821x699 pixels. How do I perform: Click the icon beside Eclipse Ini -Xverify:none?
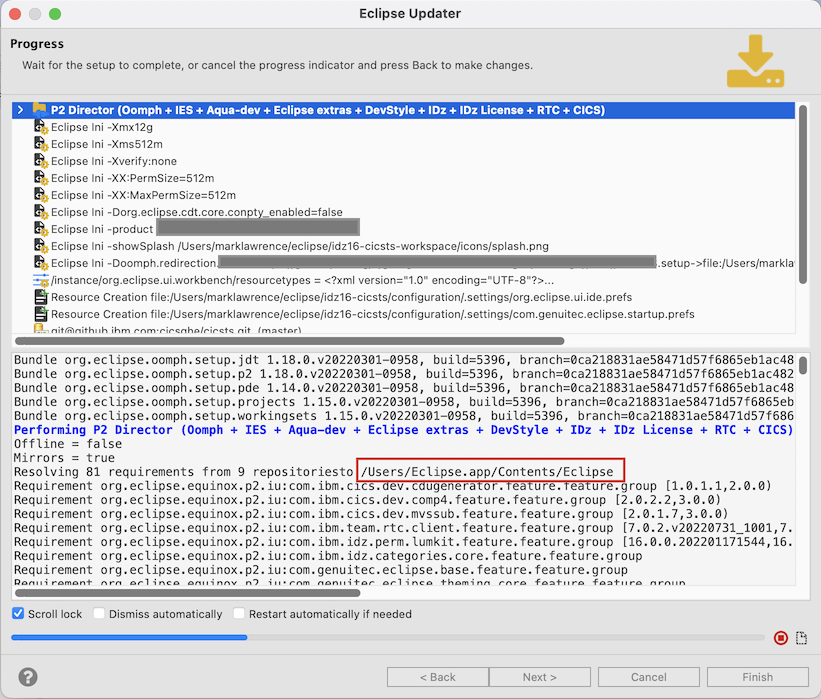(40, 161)
